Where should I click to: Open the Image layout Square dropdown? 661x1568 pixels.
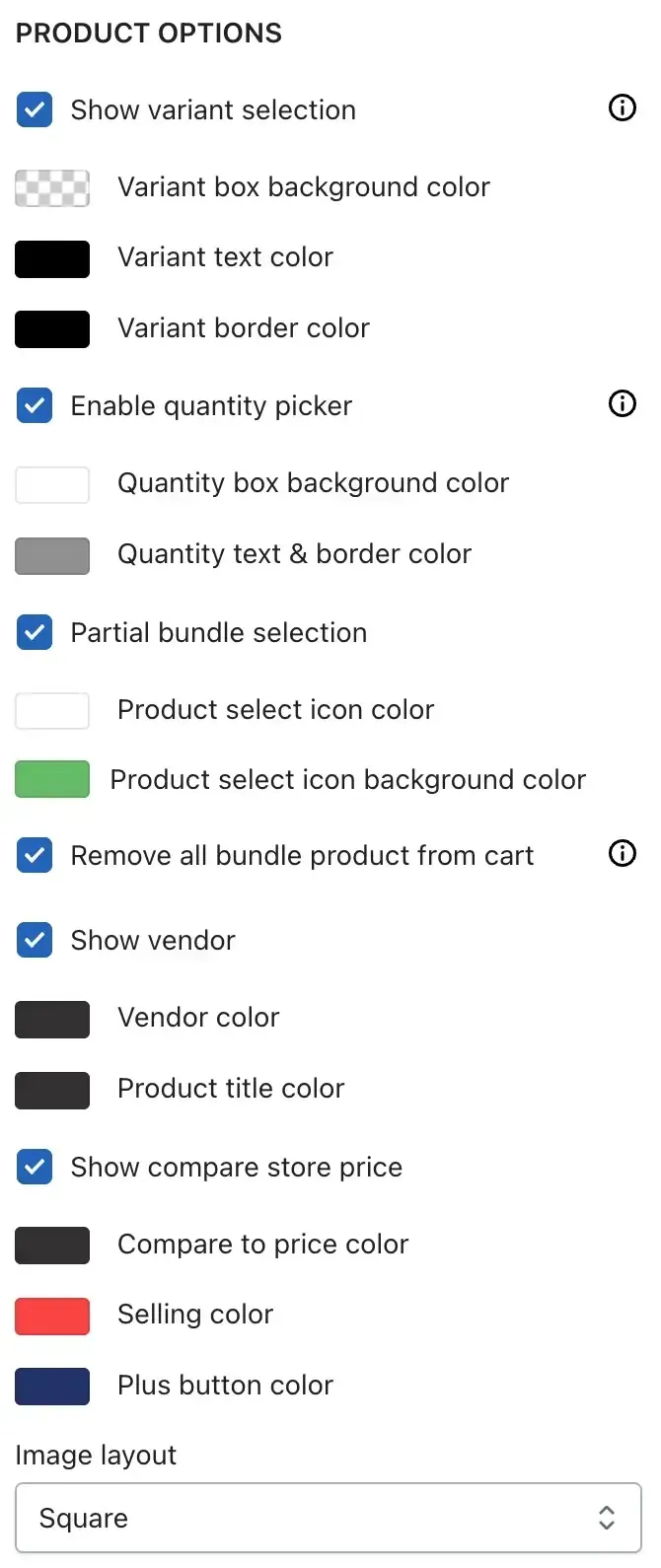[329, 1518]
